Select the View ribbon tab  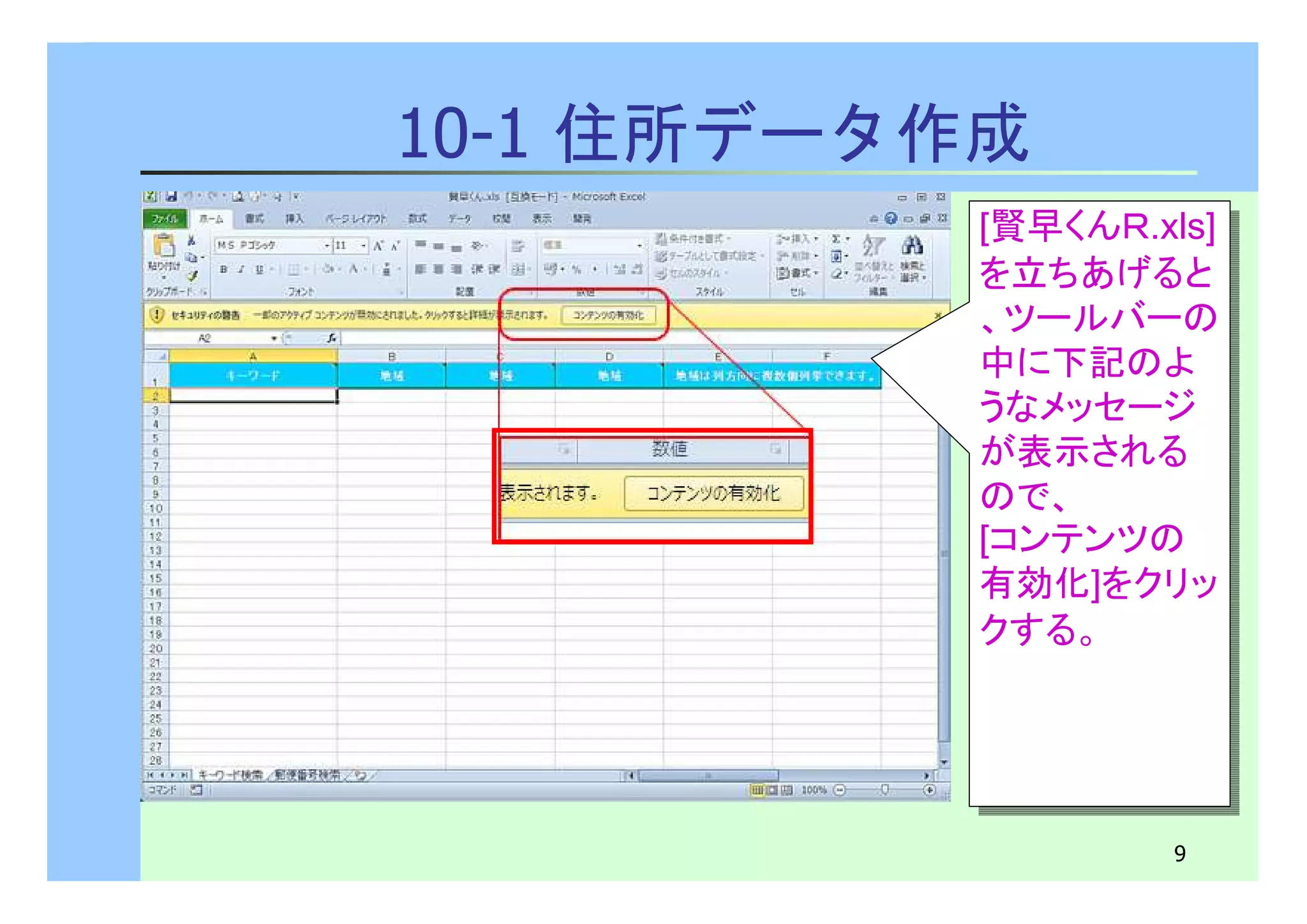click(542, 219)
